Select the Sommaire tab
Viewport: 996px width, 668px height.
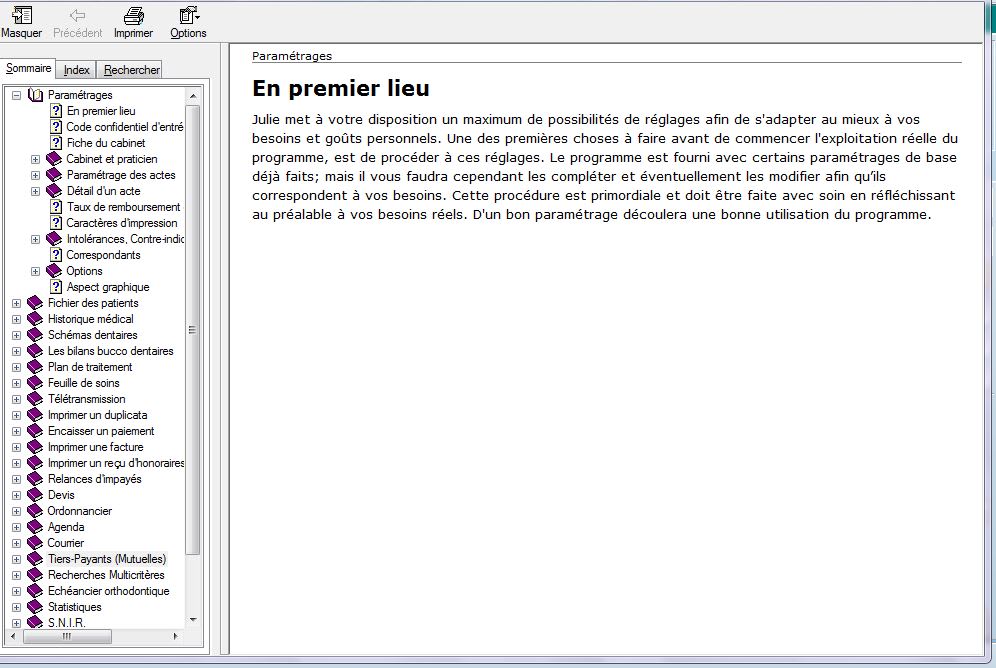click(x=28, y=69)
